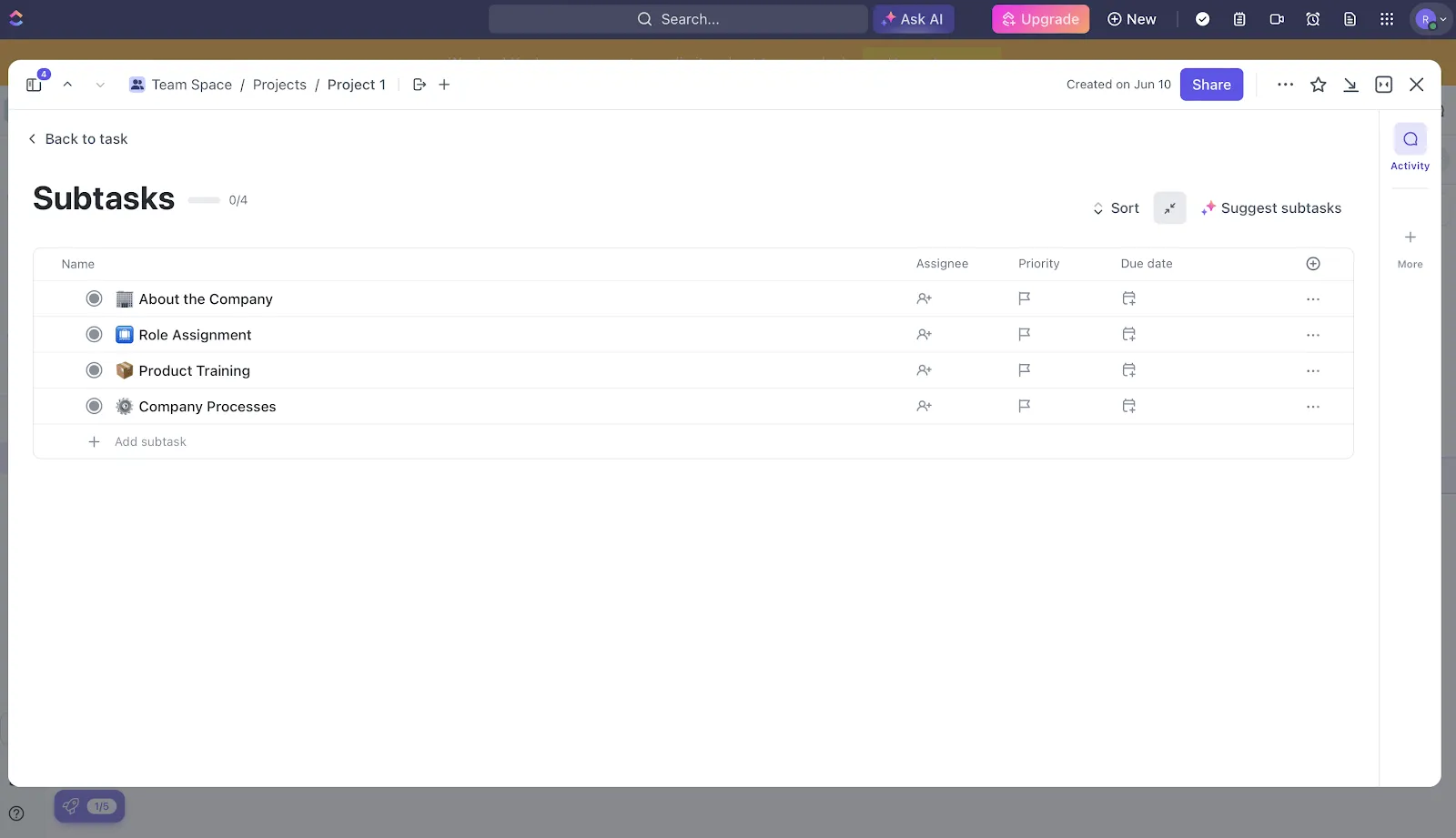Add task to another list plus icon
Viewport: 1456px width, 838px height.
click(444, 85)
